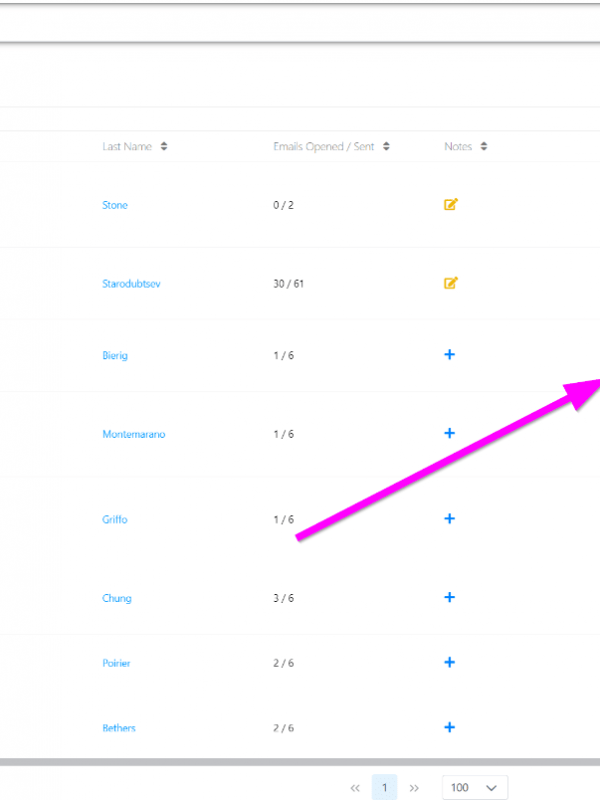Viewport: 600px width, 800px height.
Task: Open Montemarano contact link
Action: coord(133,434)
